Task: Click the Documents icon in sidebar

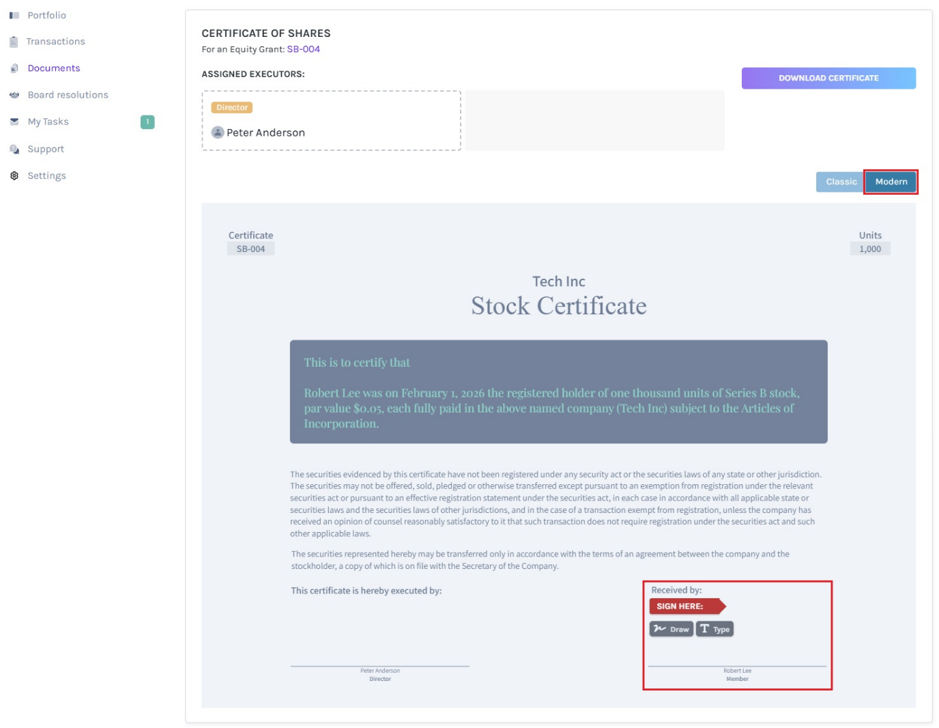Action: 14,68
